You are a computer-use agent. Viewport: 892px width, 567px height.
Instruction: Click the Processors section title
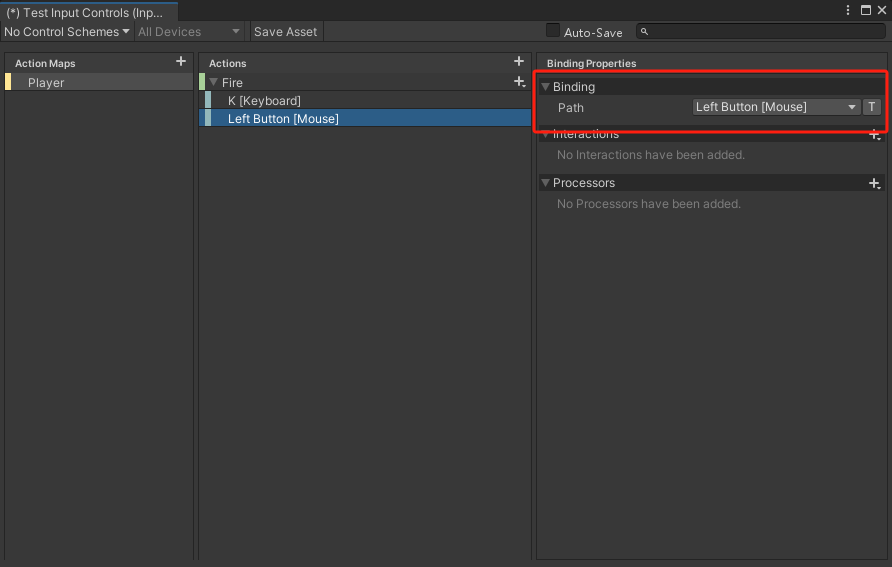[x=584, y=183]
